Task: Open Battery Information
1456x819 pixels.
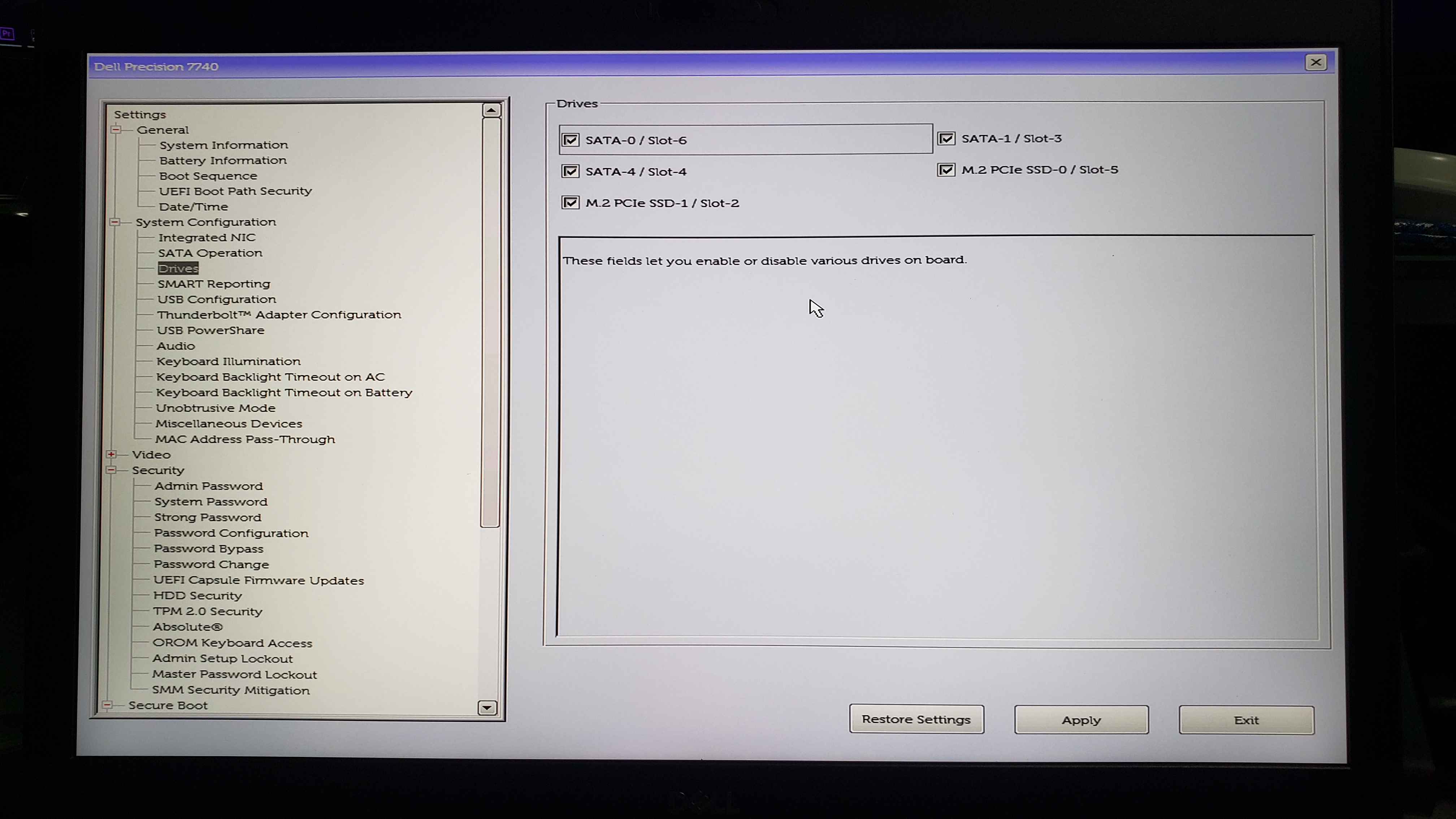Action: (x=223, y=160)
